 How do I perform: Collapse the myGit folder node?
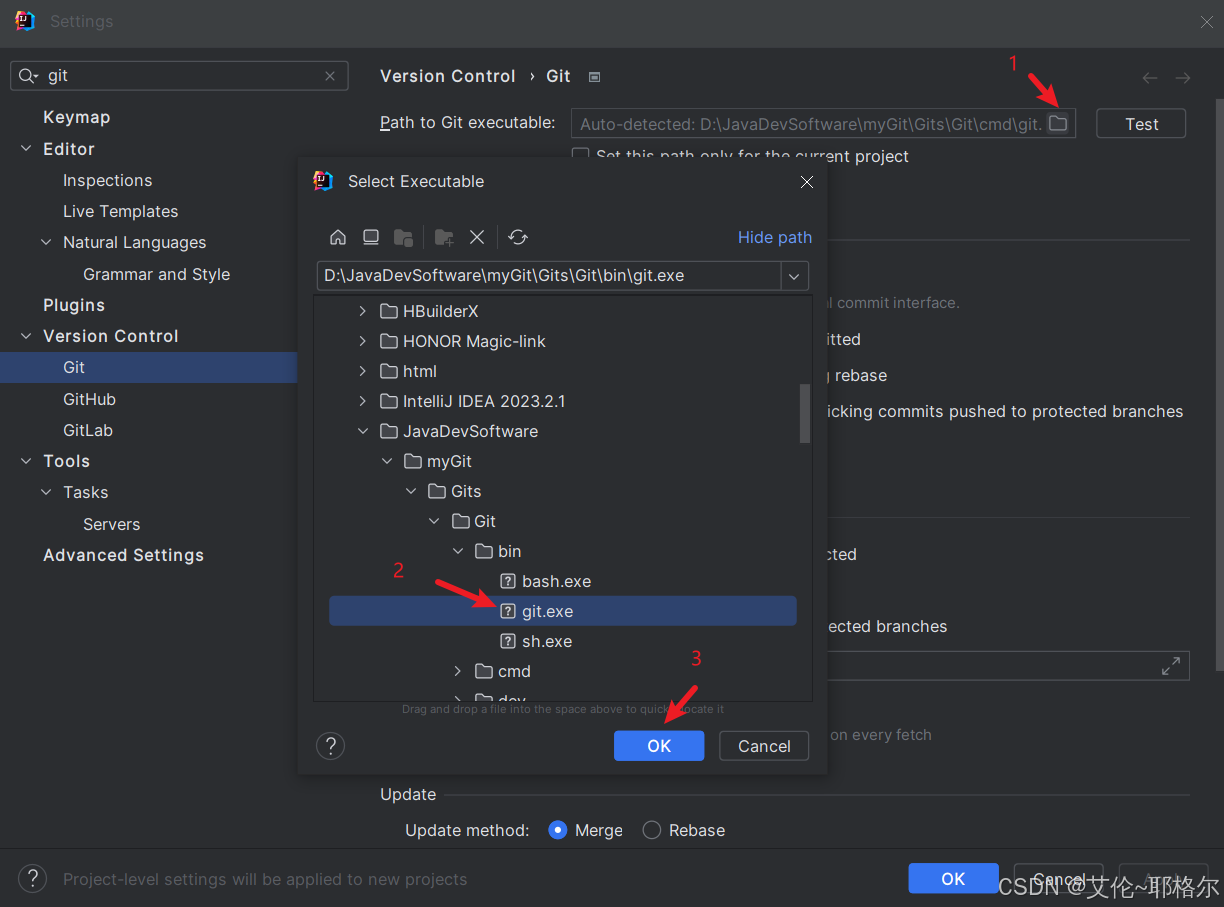pos(387,461)
